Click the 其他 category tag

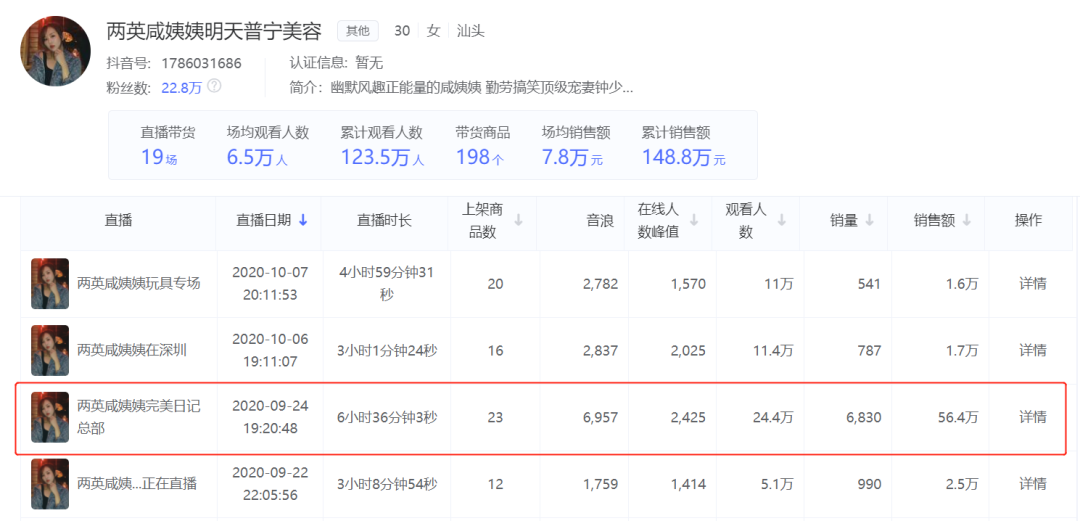click(x=358, y=30)
